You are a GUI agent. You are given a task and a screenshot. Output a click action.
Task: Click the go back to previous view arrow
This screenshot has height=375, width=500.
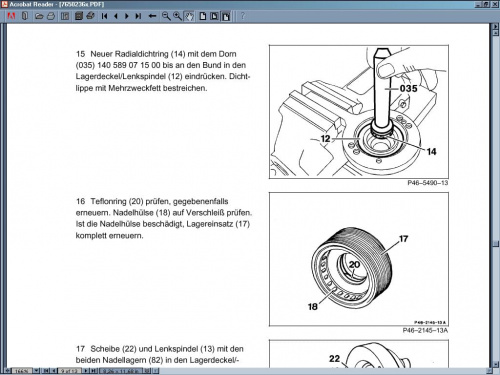point(152,16)
